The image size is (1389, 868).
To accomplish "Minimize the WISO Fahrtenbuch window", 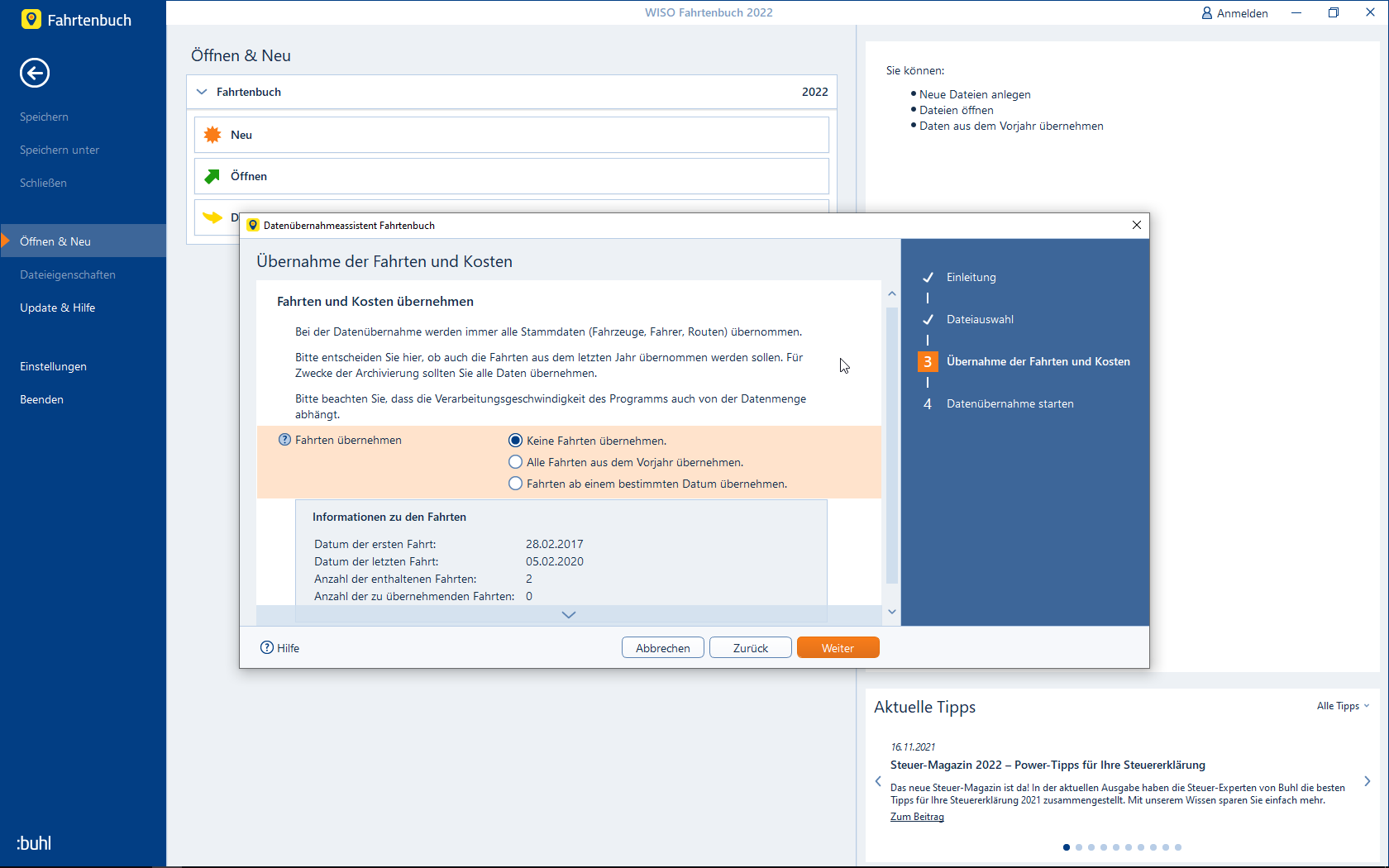I will click(1296, 12).
